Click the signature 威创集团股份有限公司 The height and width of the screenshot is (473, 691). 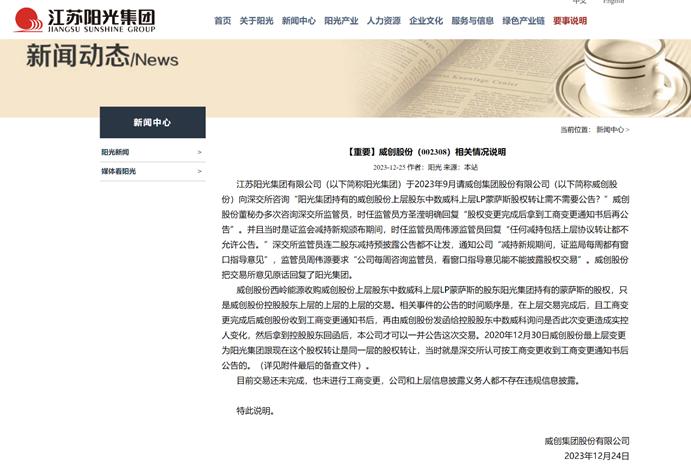click(x=587, y=441)
